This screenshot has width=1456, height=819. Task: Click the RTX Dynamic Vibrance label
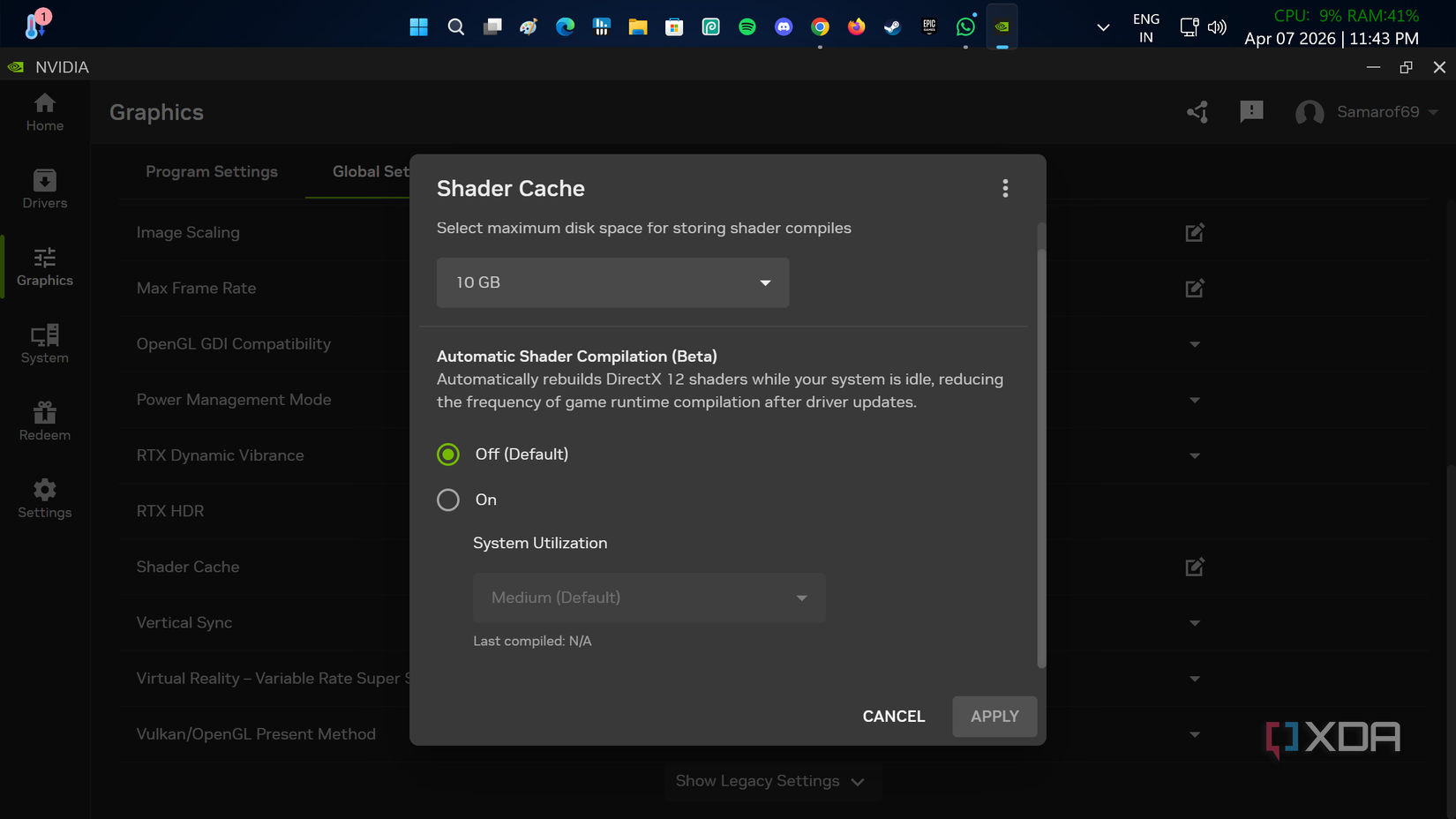point(220,455)
